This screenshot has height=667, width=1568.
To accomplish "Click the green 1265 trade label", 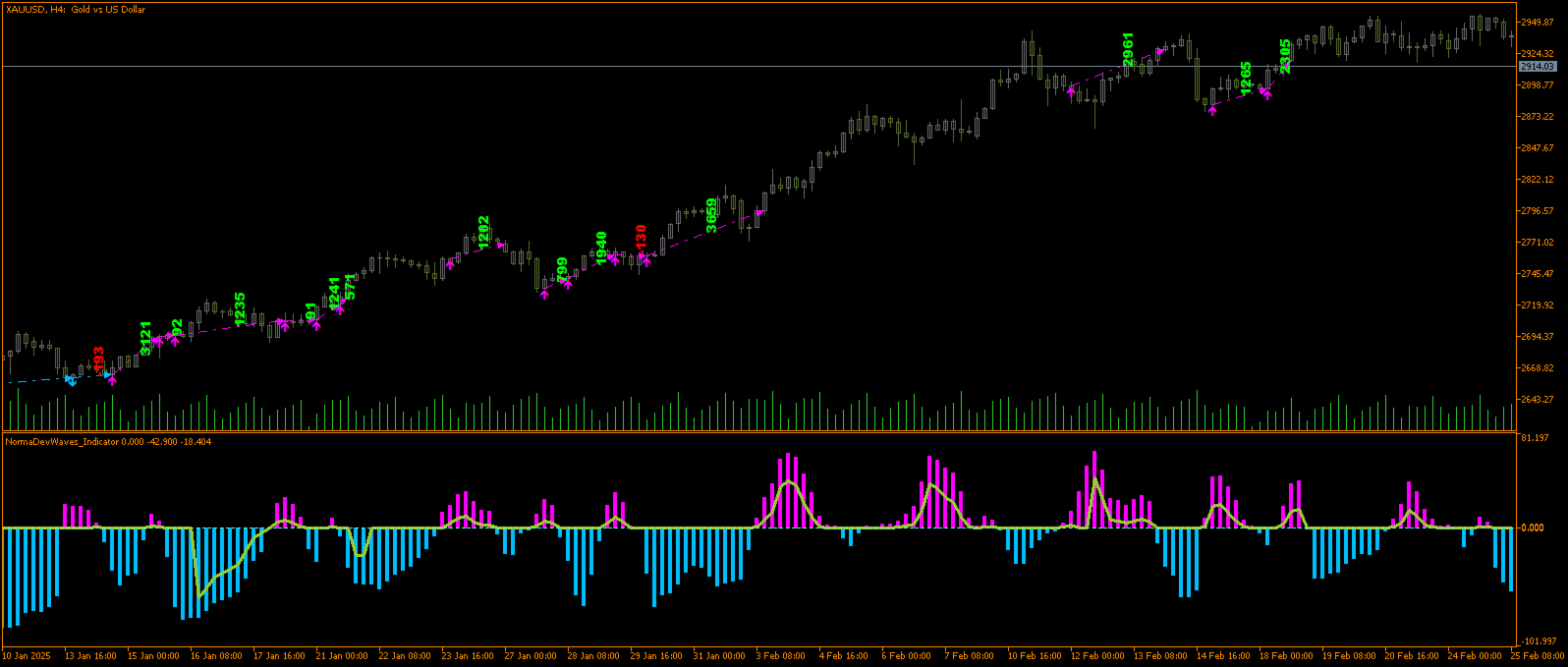I will pos(1246,79).
